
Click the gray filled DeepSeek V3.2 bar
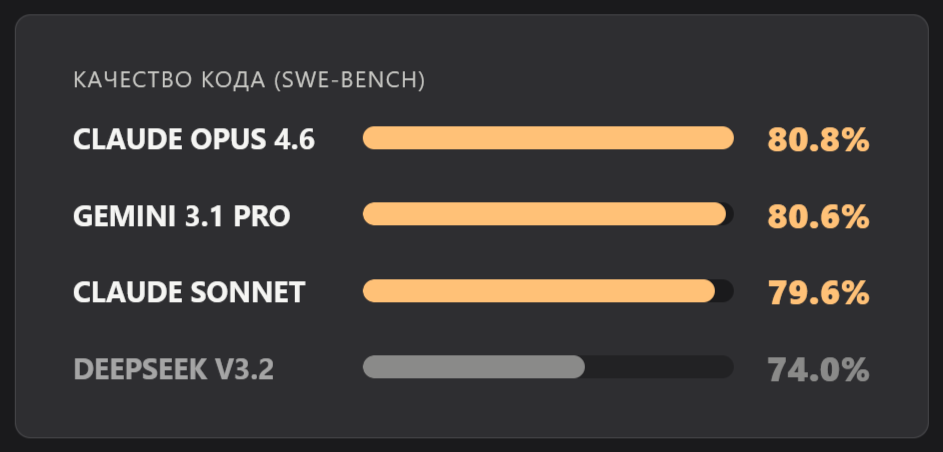(474, 367)
